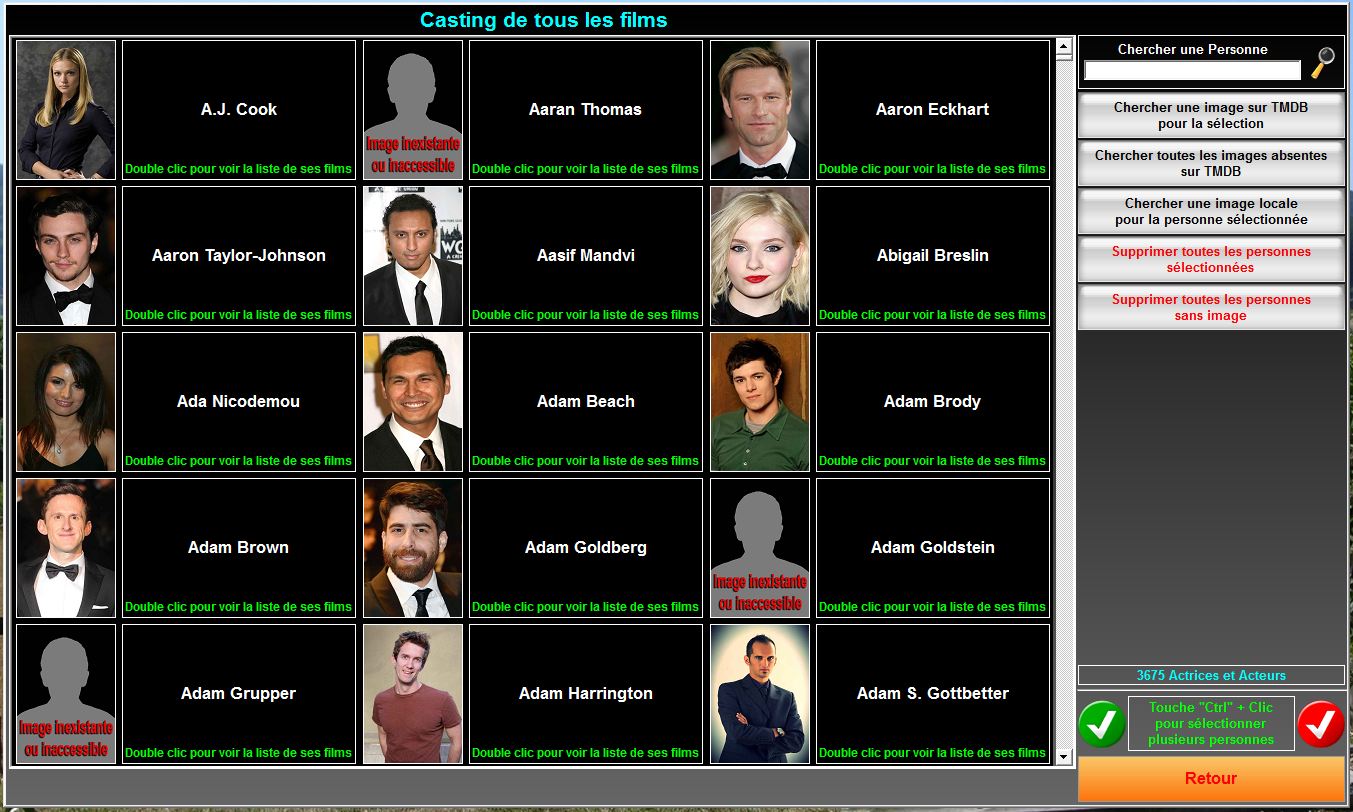This screenshot has height=812, width=1353.
Task: Select Aaron Eckhart's photo thumbnail
Action: (760, 110)
